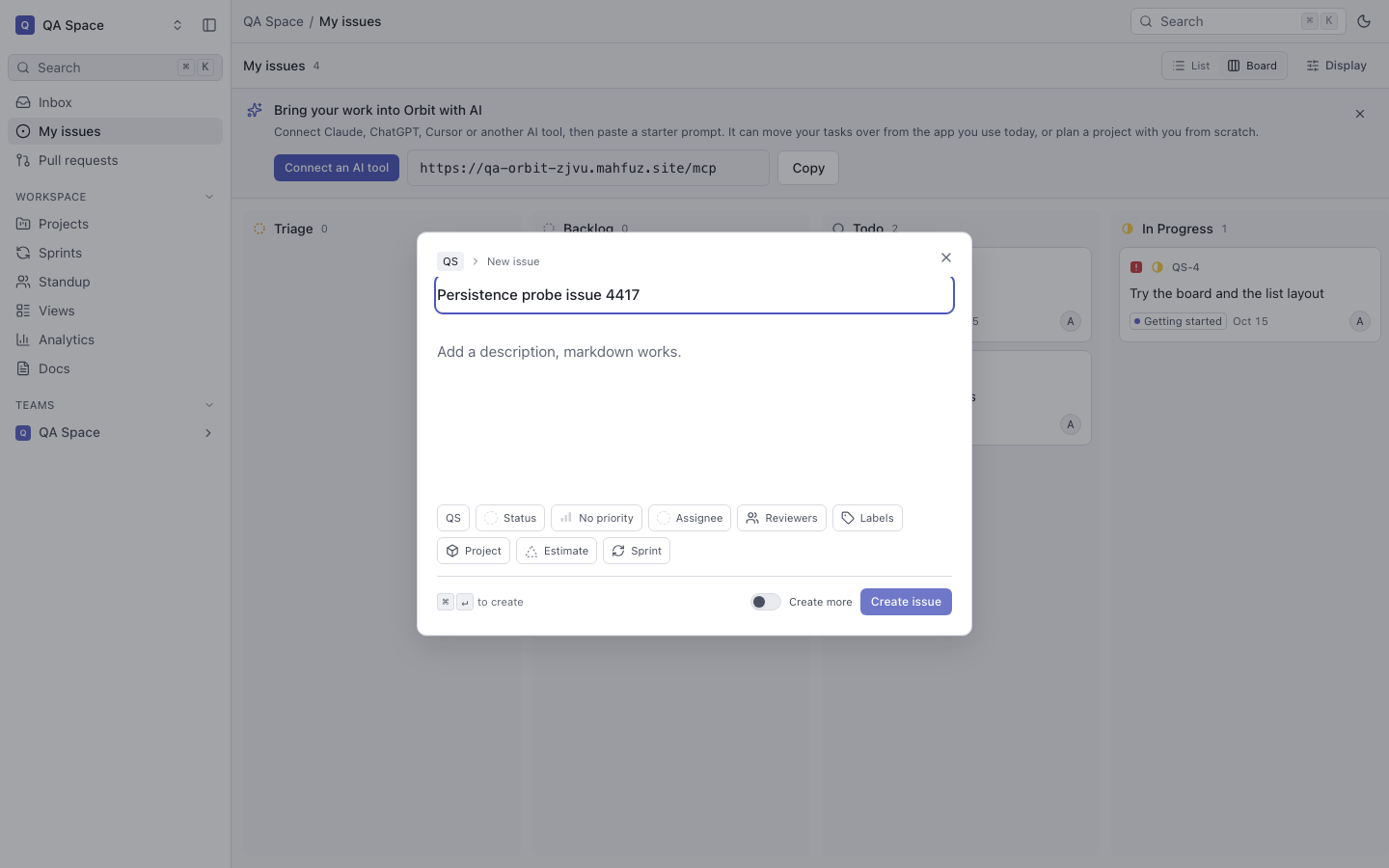Open Sprints from sidebar

click(x=115, y=253)
